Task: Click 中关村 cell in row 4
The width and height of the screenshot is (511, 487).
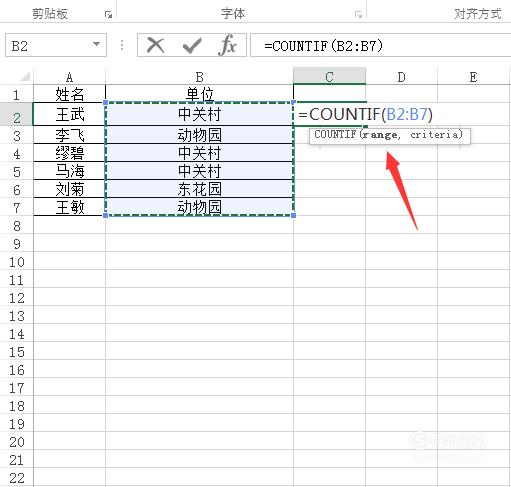Action: click(199, 153)
